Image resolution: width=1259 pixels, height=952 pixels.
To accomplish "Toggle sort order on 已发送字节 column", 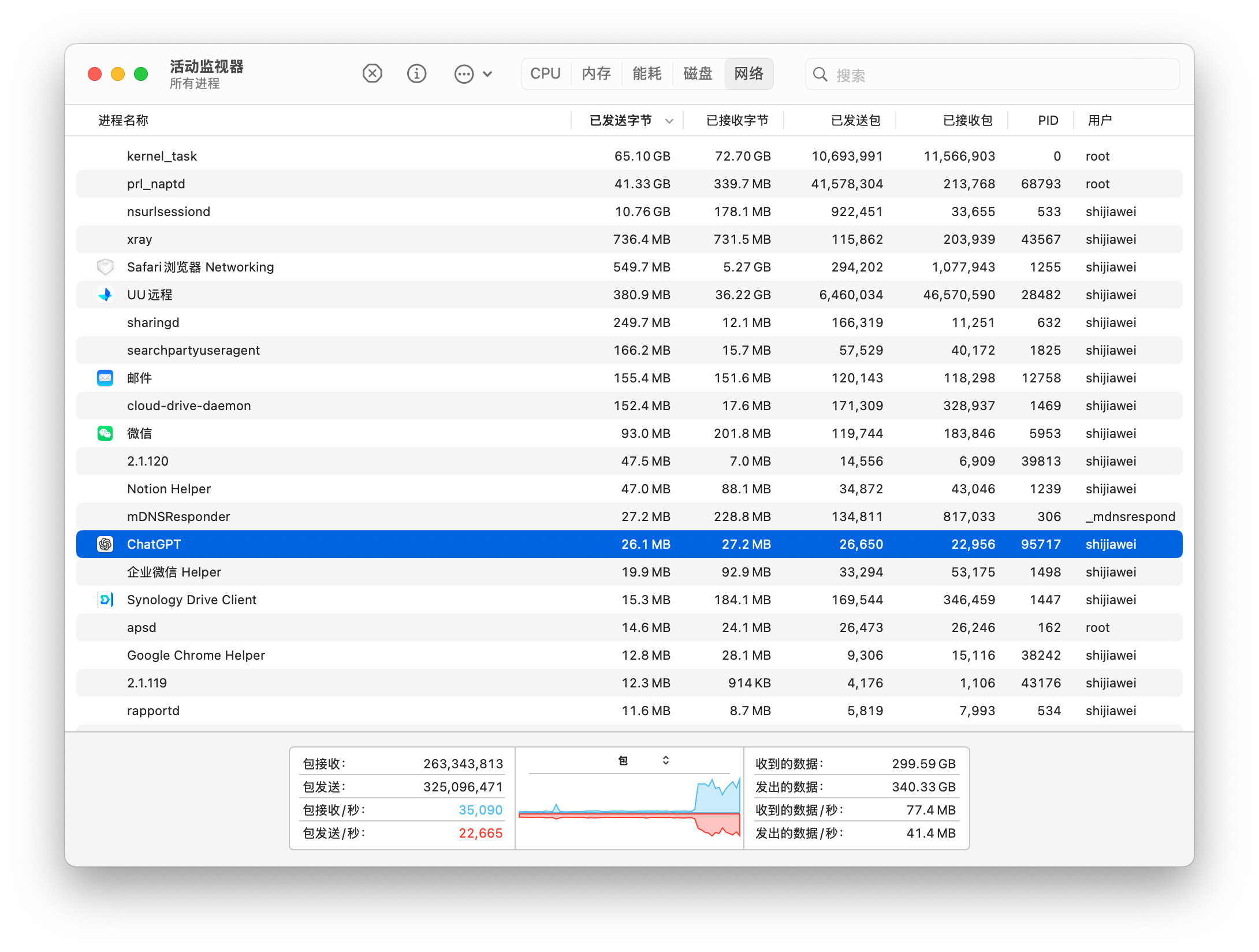I will point(627,120).
